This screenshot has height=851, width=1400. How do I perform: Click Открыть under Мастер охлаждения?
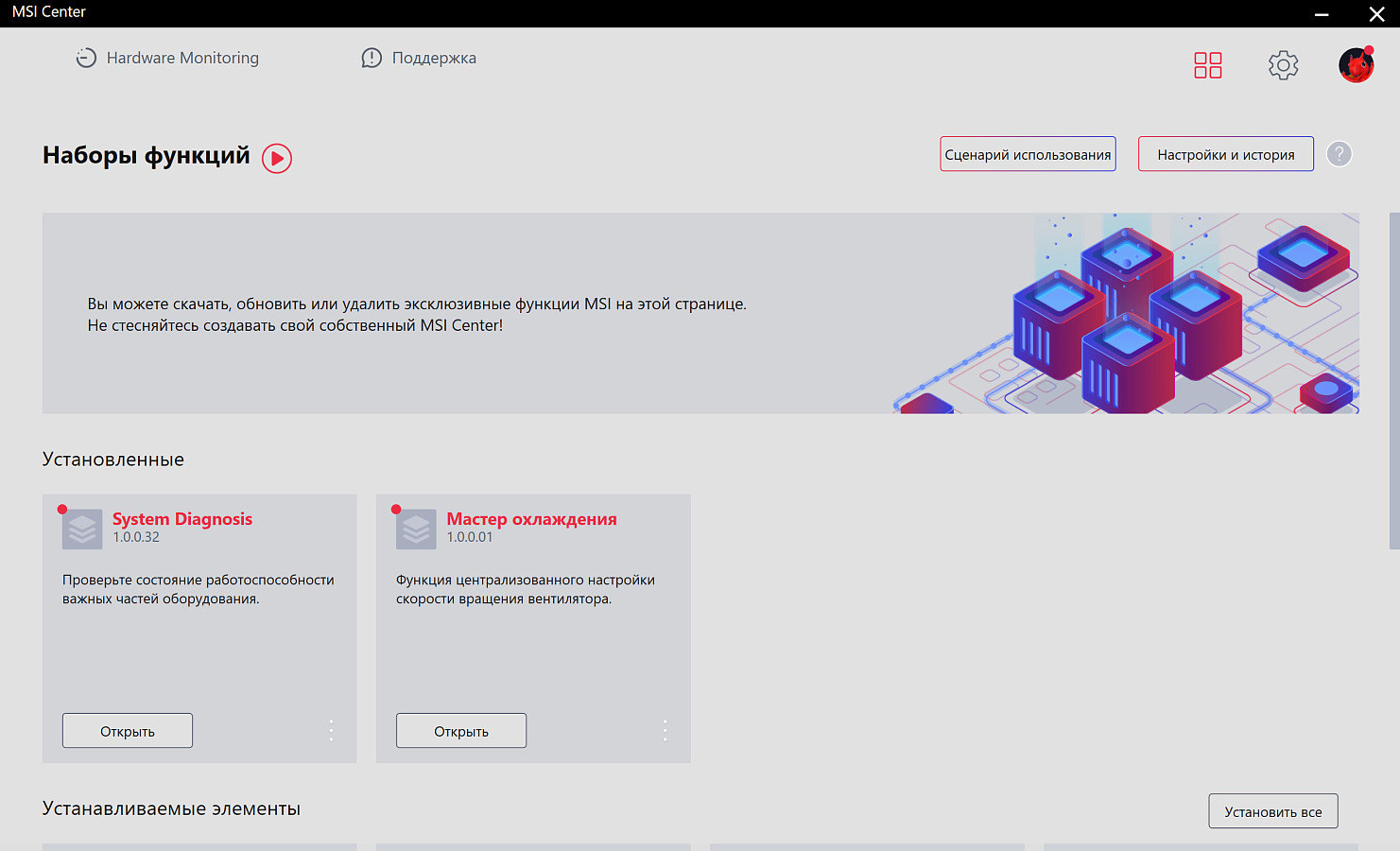[461, 731]
